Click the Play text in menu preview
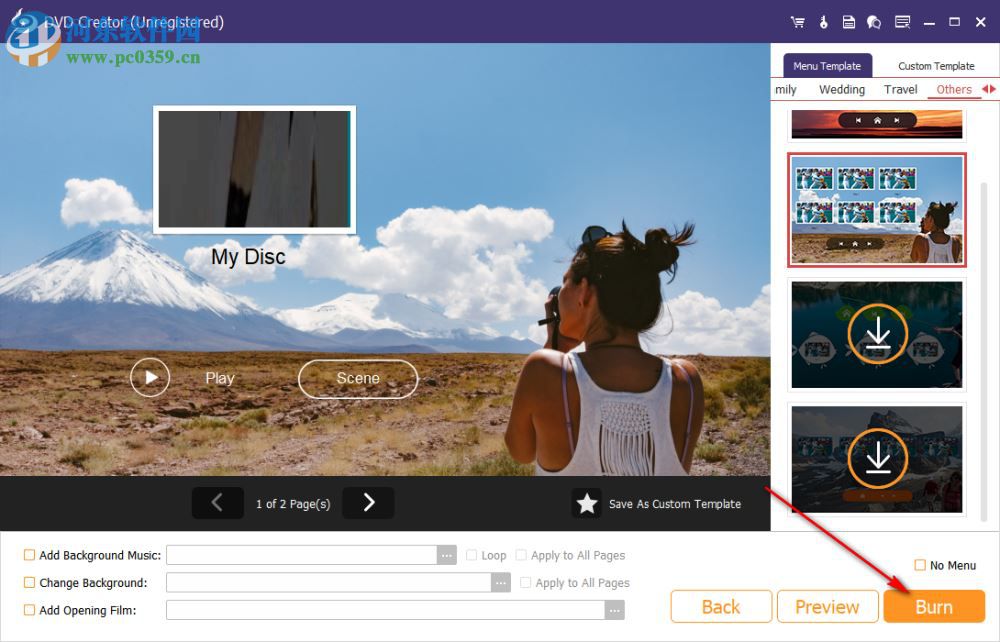 coord(220,378)
